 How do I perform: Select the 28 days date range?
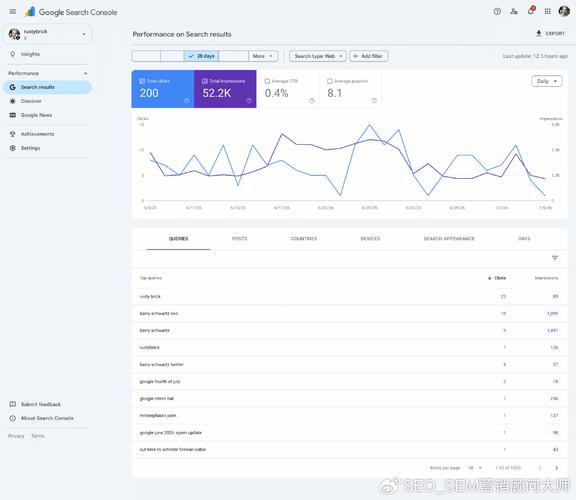pyautogui.click(x=201, y=56)
